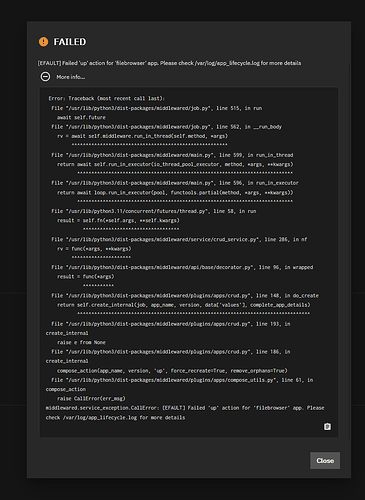Click the "await self.future" code line

81,117
